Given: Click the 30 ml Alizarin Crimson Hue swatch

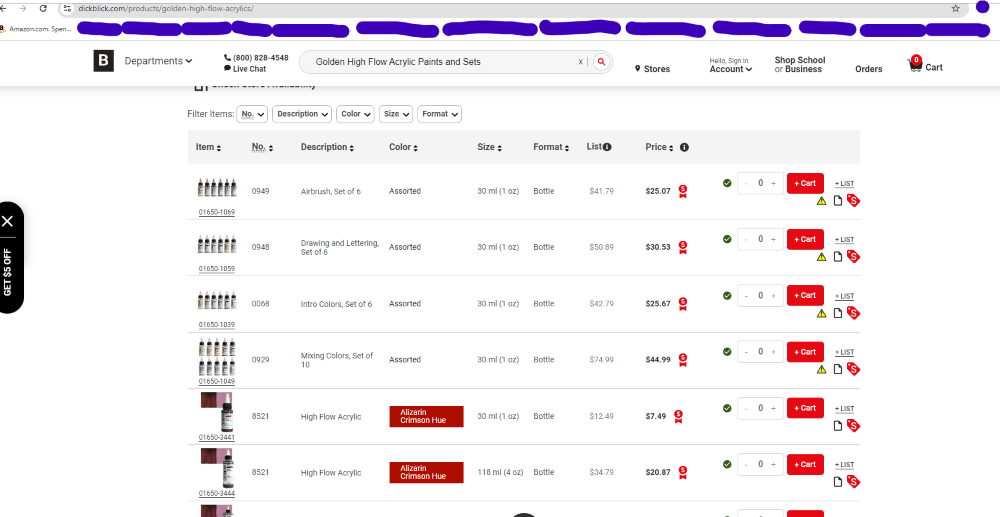Looking at the screenshot, I should pyautogui.click(x=426, y=416).
